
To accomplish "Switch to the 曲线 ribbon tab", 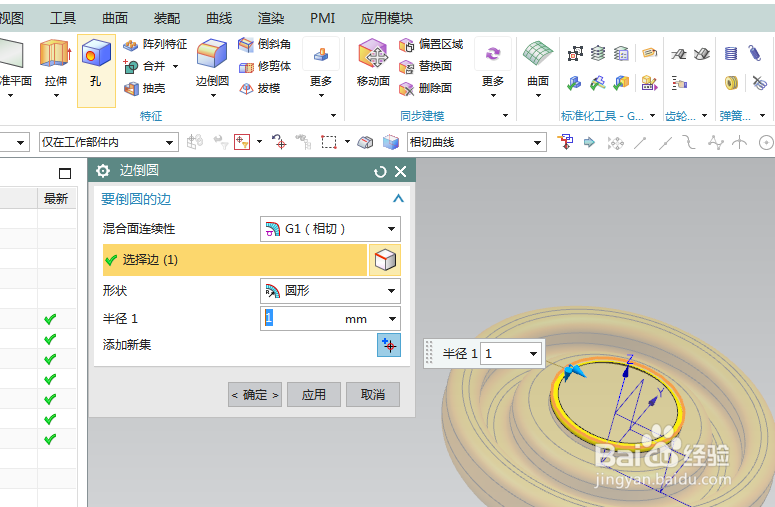I will 219,18.
